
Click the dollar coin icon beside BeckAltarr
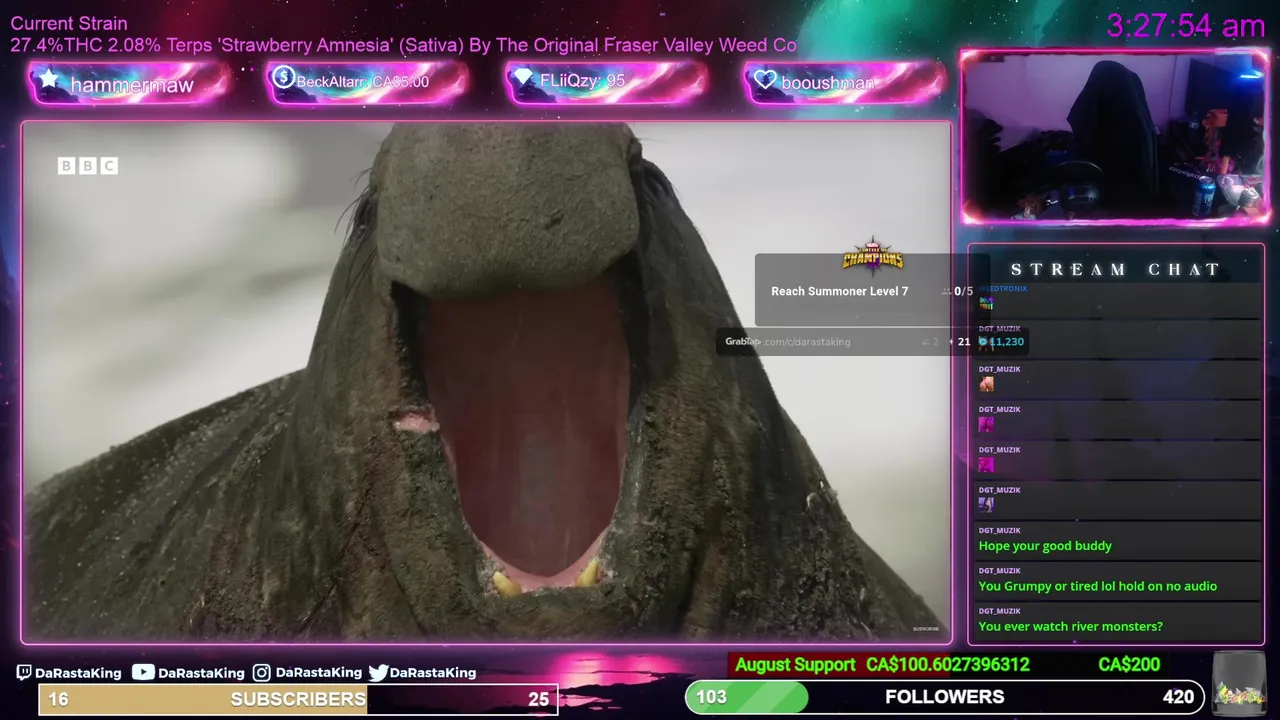pyautogui.click(x=283, y=77)
